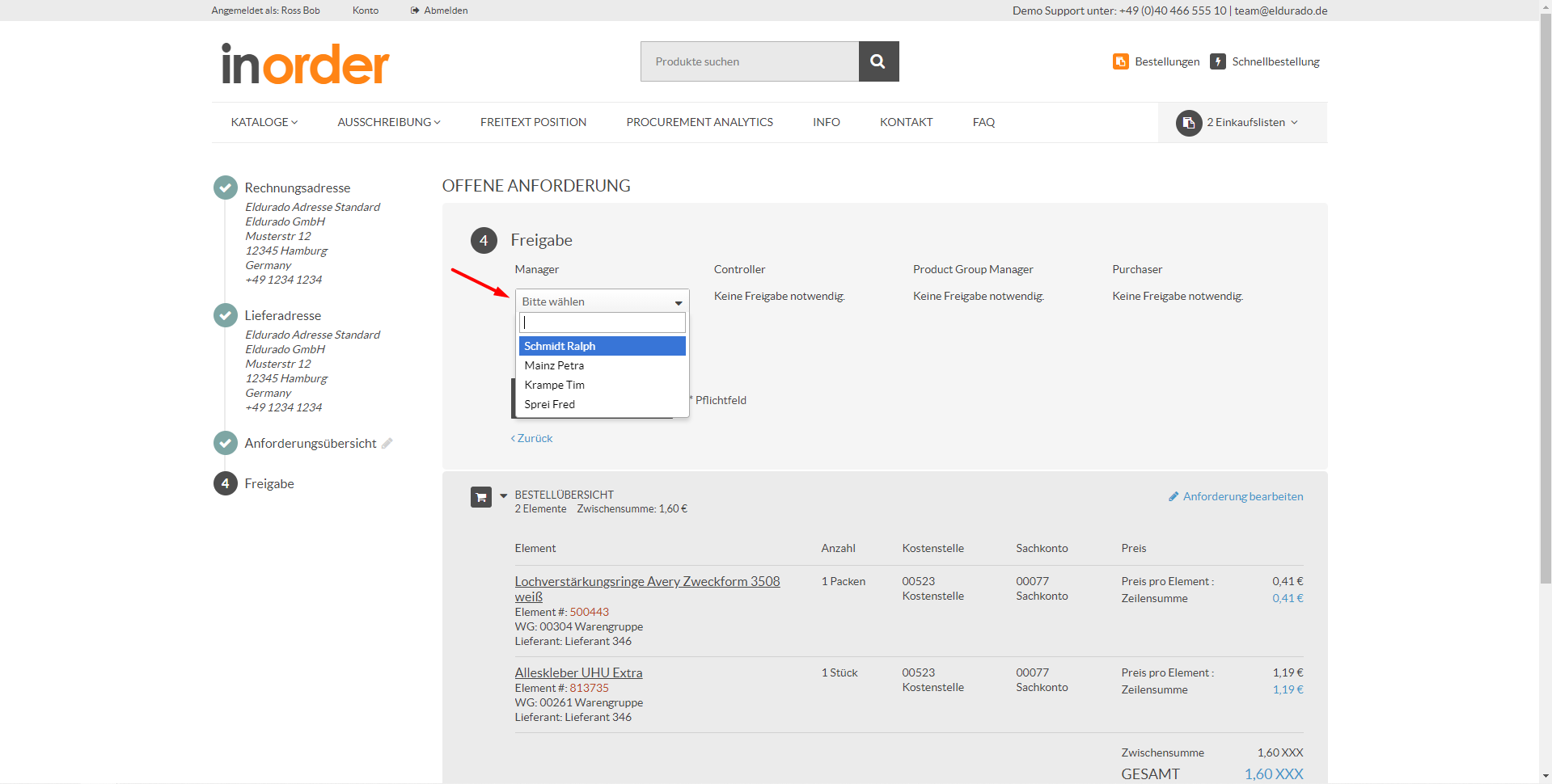Click the Einkaufslisten list icon

tap(1188, 123)
